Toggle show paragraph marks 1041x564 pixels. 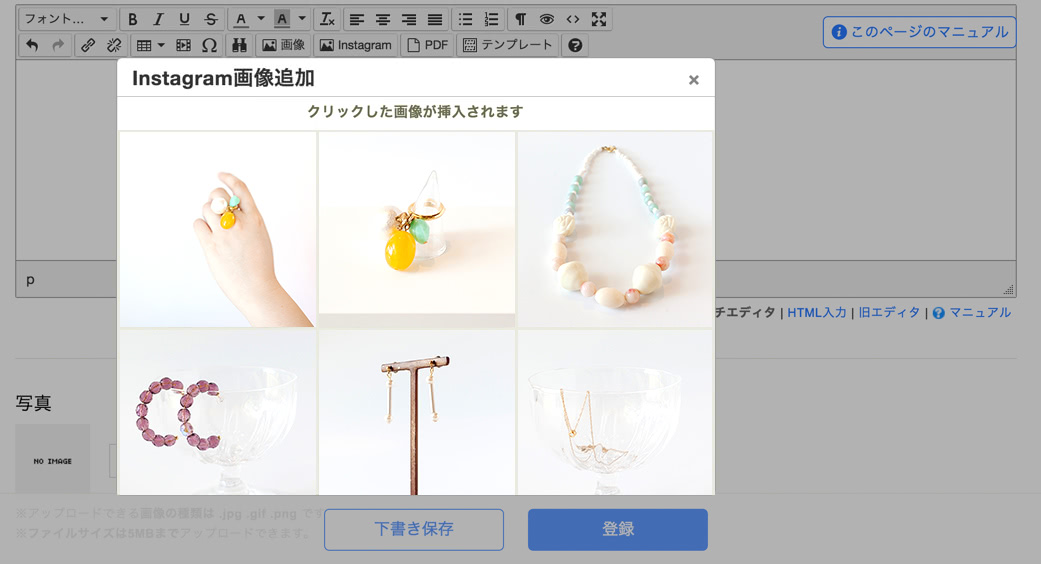521,19
